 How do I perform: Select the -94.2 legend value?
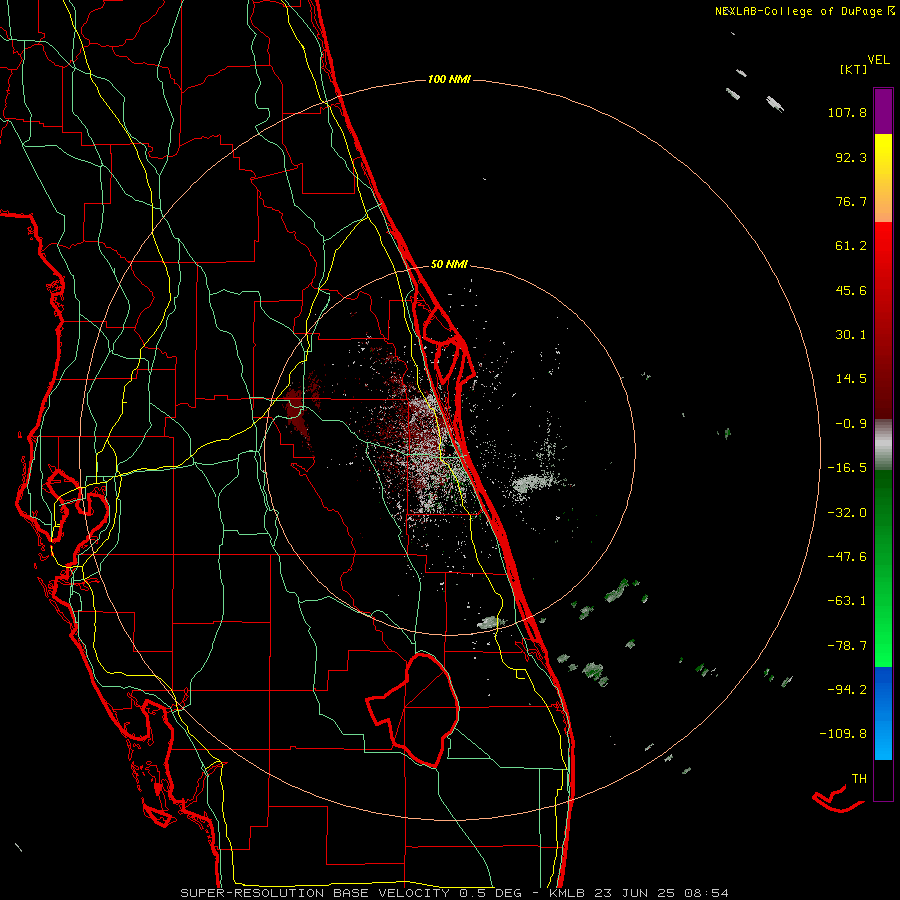click(847, 689)
